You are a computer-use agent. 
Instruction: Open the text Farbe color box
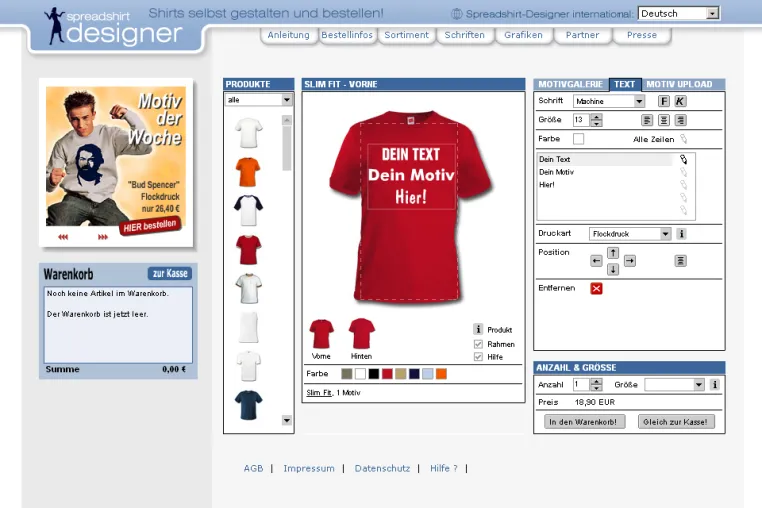point(578,139)
